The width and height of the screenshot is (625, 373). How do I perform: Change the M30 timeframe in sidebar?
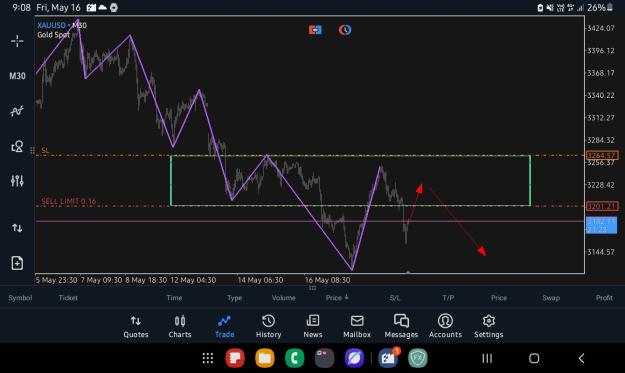pos(17,76)
